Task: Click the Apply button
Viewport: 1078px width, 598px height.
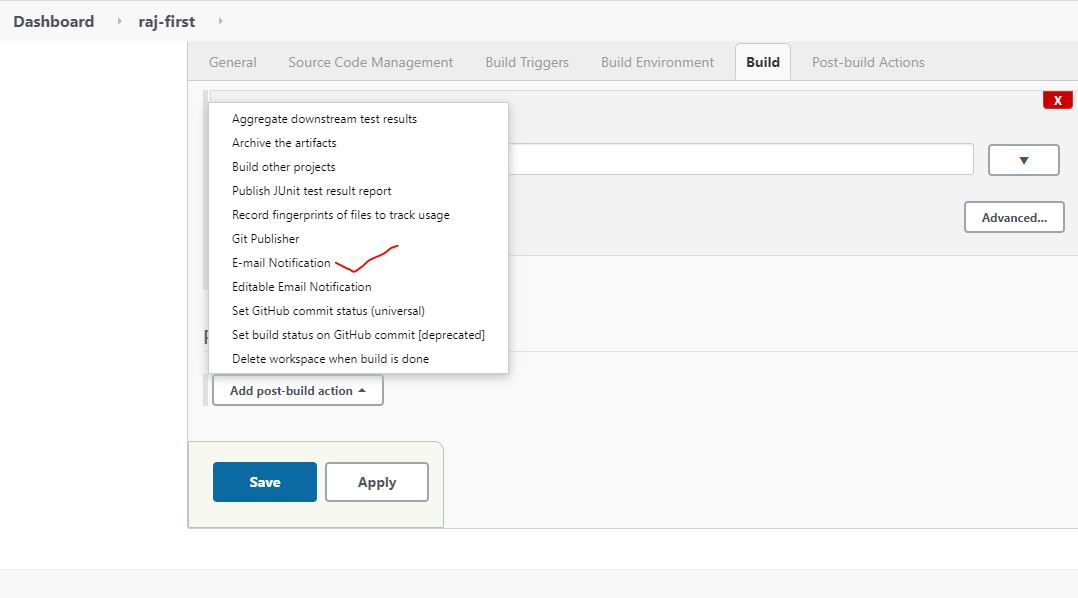Action: point(377,482)
